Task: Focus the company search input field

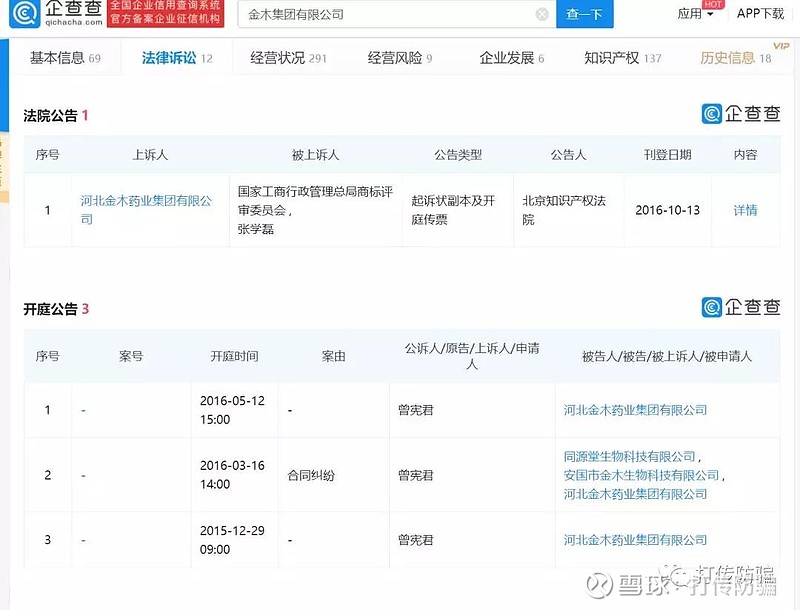Action: click(x=397, y=14)
